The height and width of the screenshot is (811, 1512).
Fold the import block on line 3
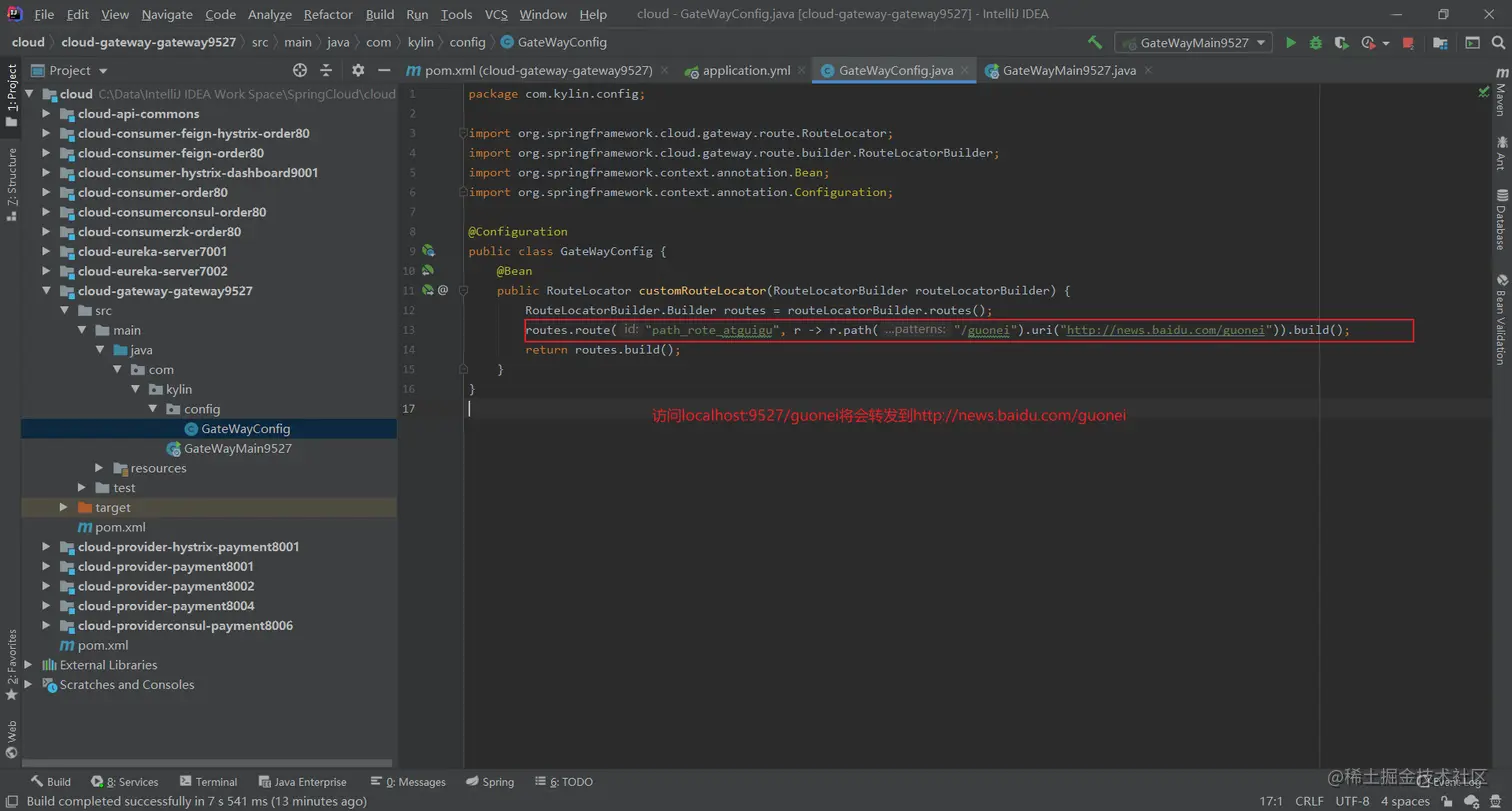click(462, 133)
